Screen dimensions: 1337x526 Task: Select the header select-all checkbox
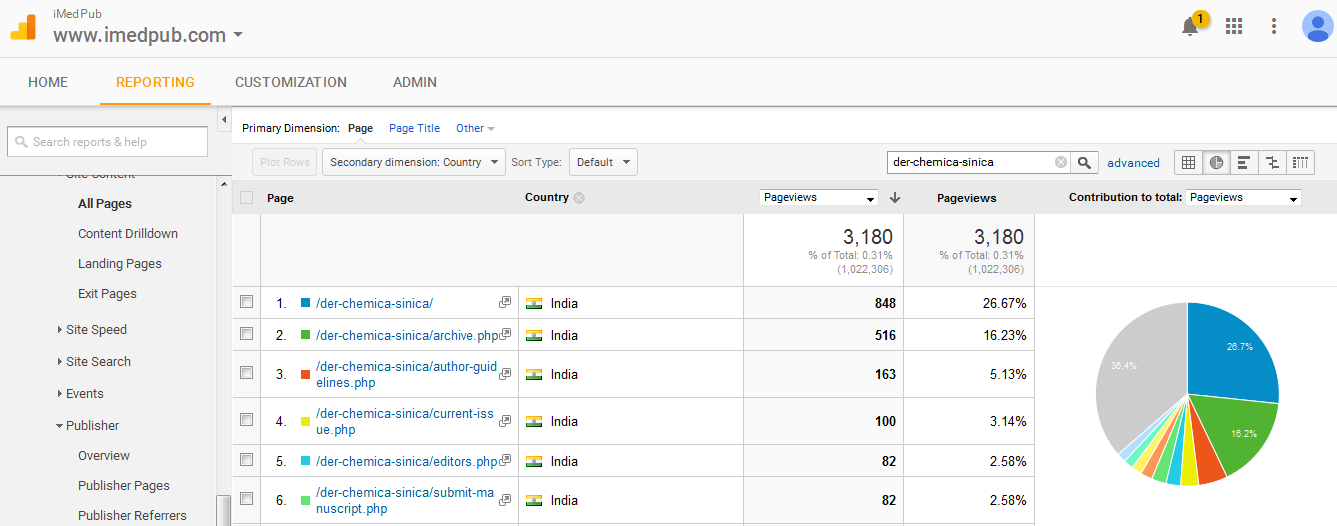(247, 198)
